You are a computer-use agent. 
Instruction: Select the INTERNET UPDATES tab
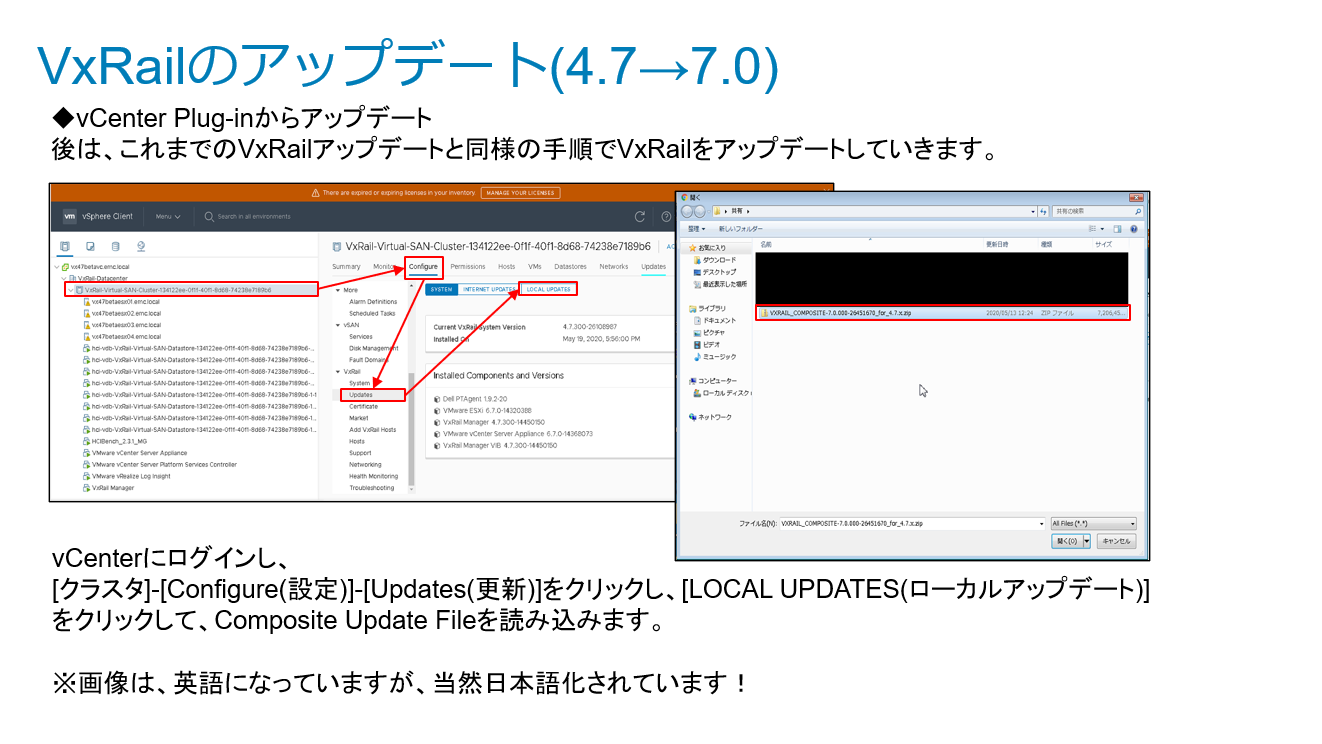pos(489,289)
